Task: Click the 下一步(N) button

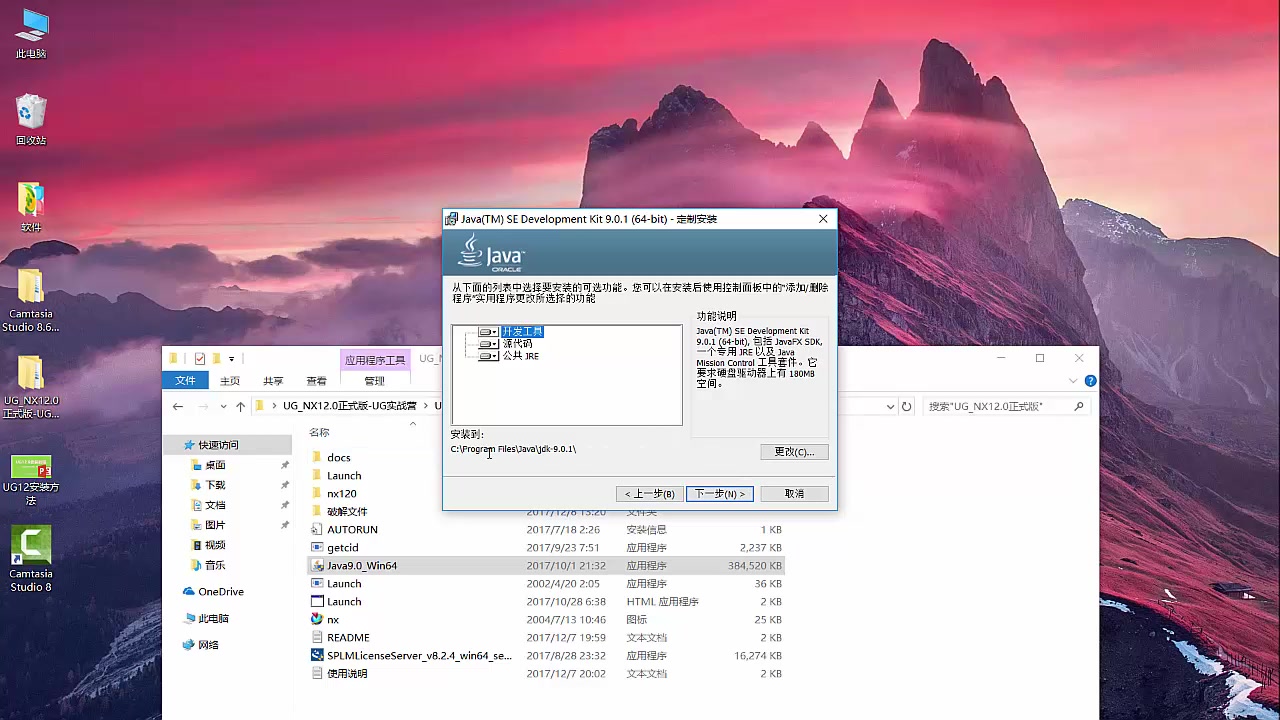Action: 719,494
